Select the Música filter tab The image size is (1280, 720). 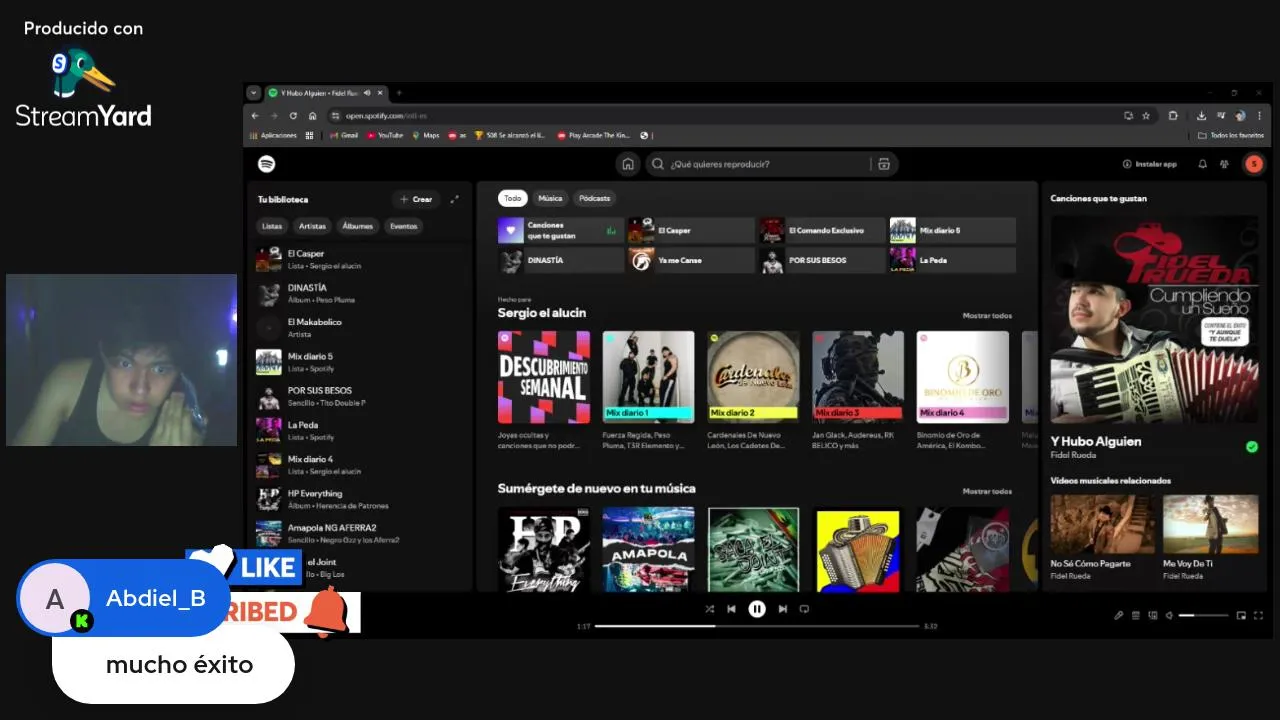pos(550,198)
